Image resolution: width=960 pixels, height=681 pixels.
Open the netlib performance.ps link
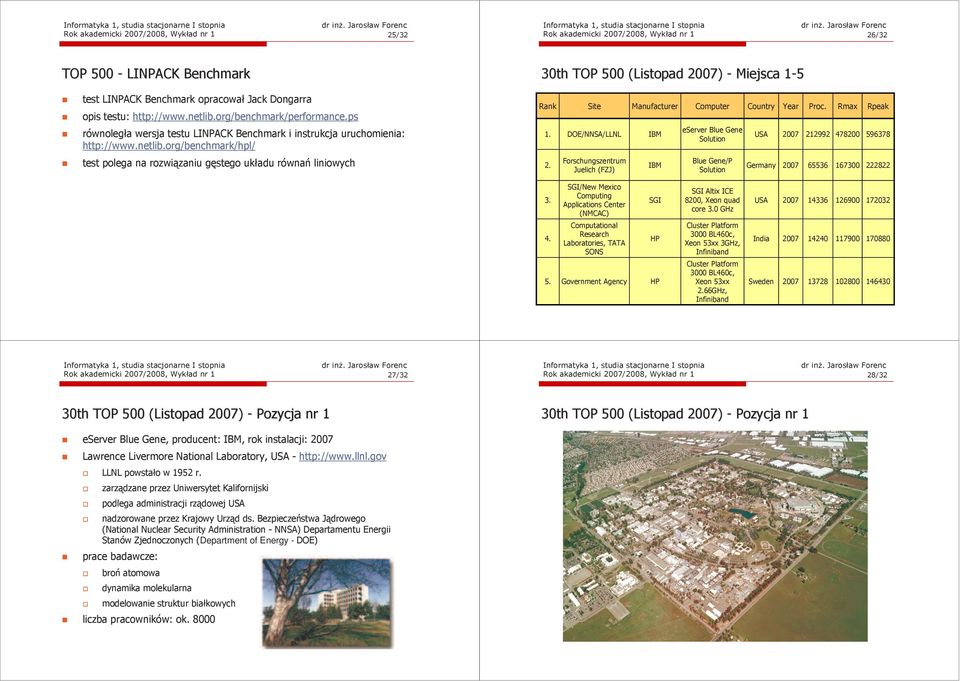[x=246, y=116]
